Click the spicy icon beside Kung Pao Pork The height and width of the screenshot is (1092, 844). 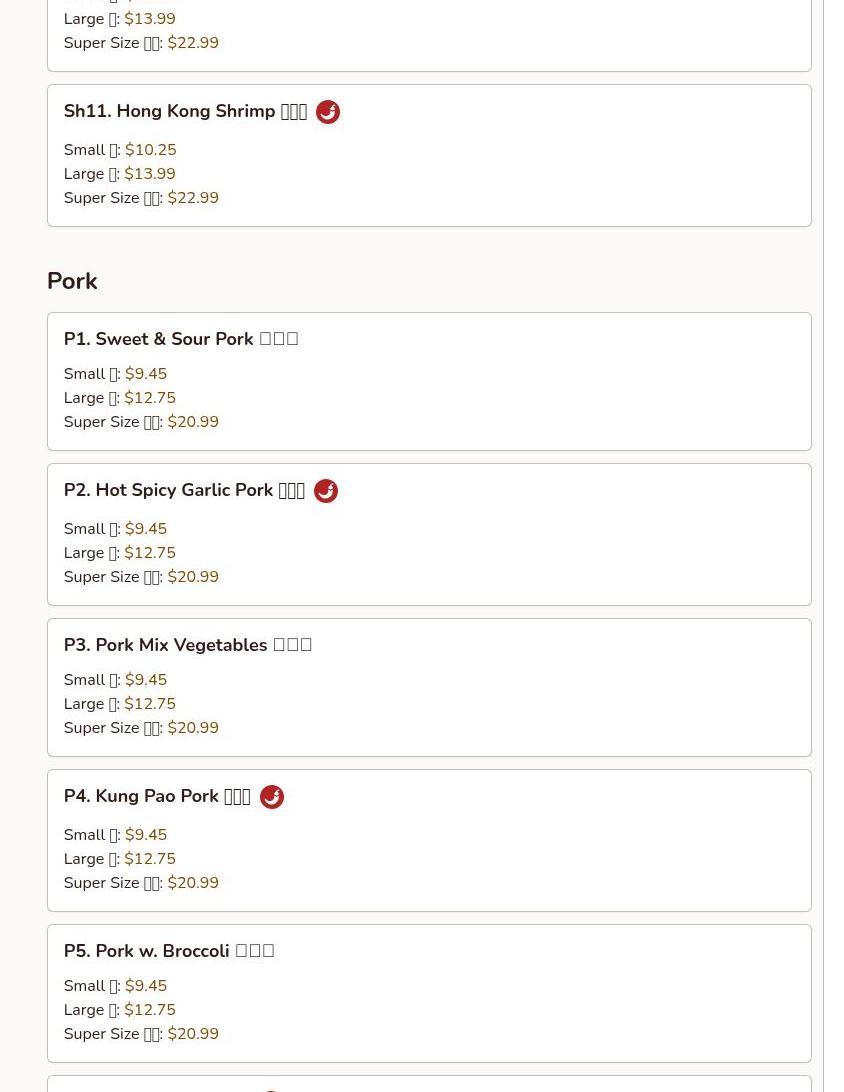[x=272, y=797]
